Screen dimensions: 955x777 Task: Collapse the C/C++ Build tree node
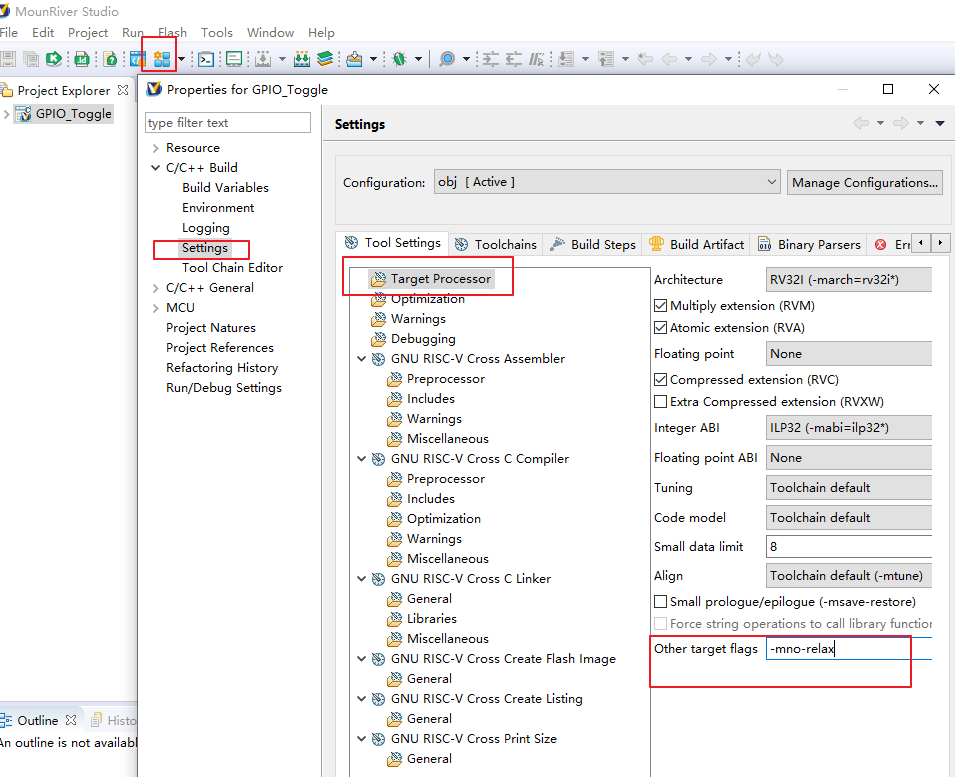click(x=155, y=168)
